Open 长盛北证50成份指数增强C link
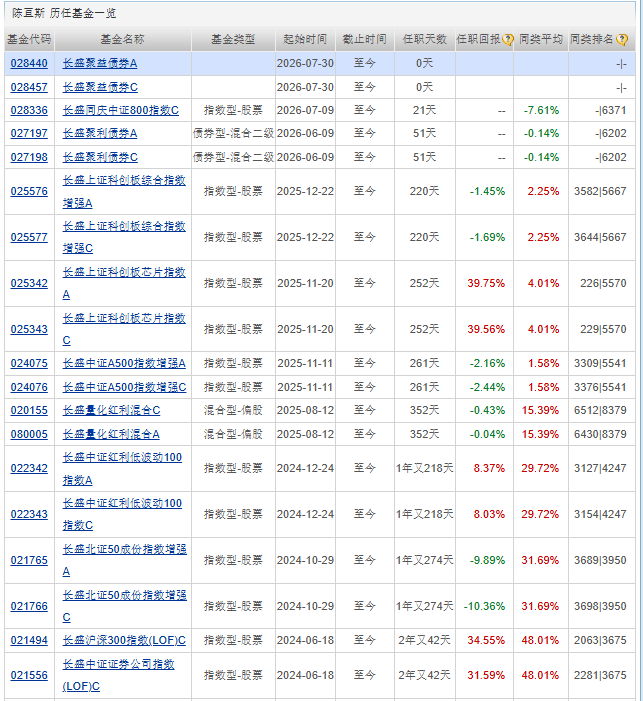643x701 pixels. click(x=125, y=607)
